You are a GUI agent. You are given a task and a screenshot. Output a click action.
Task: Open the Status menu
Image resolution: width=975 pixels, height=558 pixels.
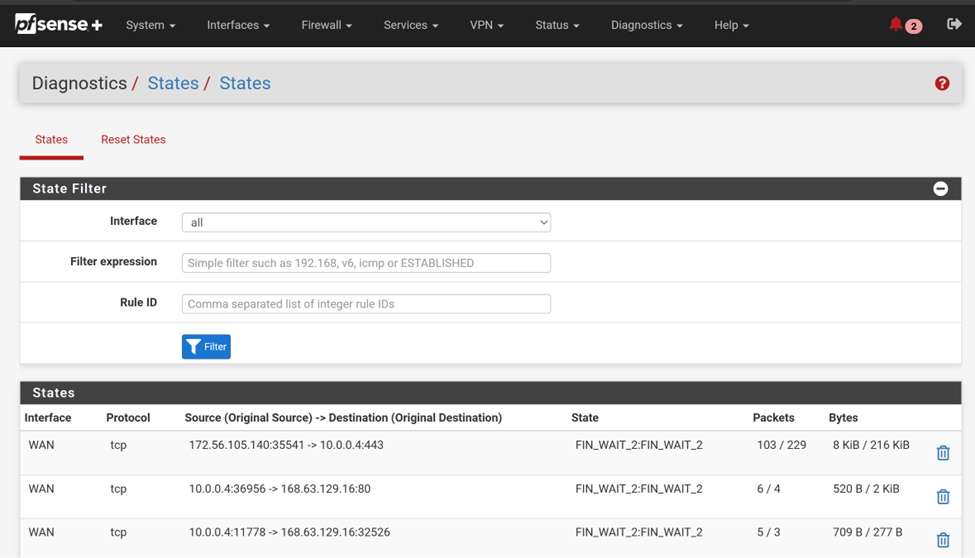[557, 25]
